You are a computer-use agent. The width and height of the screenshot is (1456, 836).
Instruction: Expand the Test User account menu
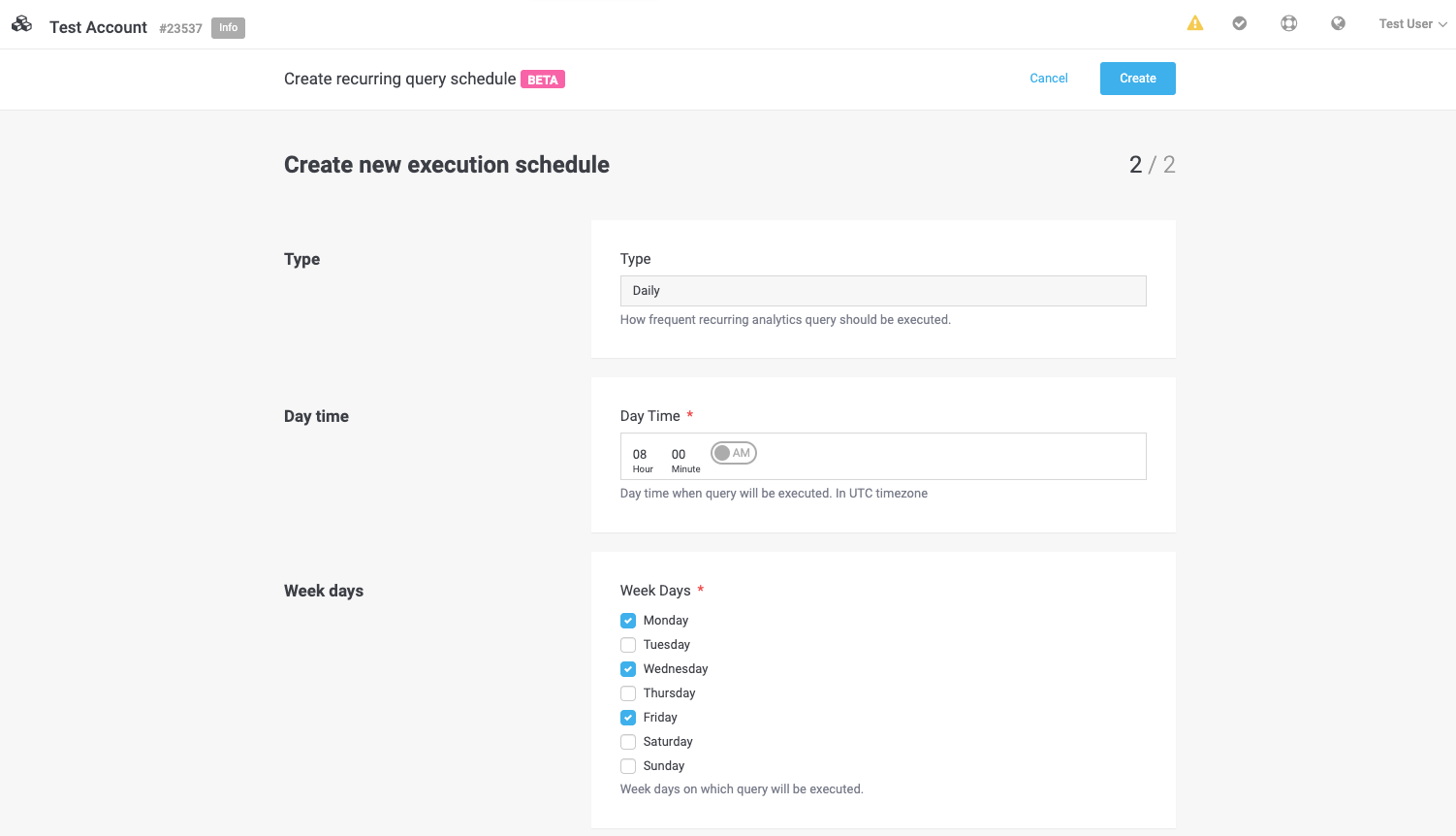[1406, 23]
